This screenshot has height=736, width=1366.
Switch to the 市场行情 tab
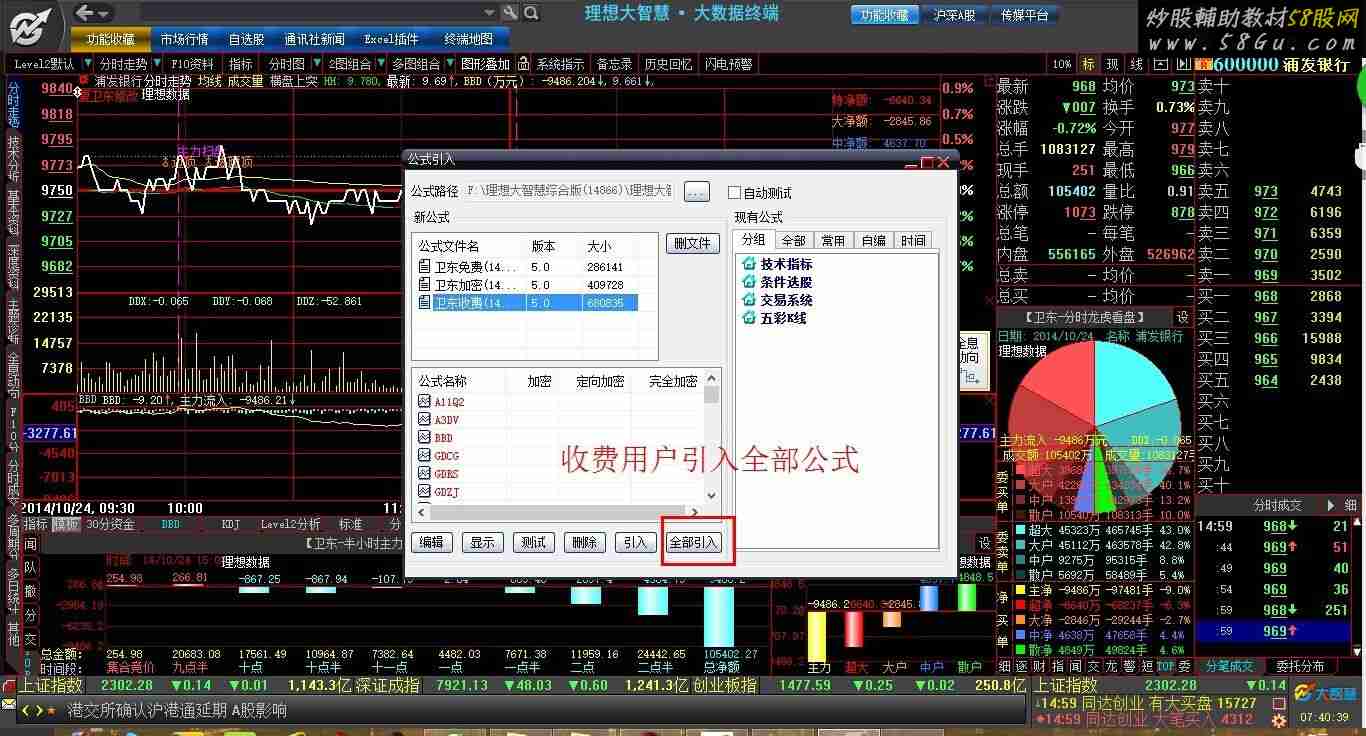click(184, 39)
